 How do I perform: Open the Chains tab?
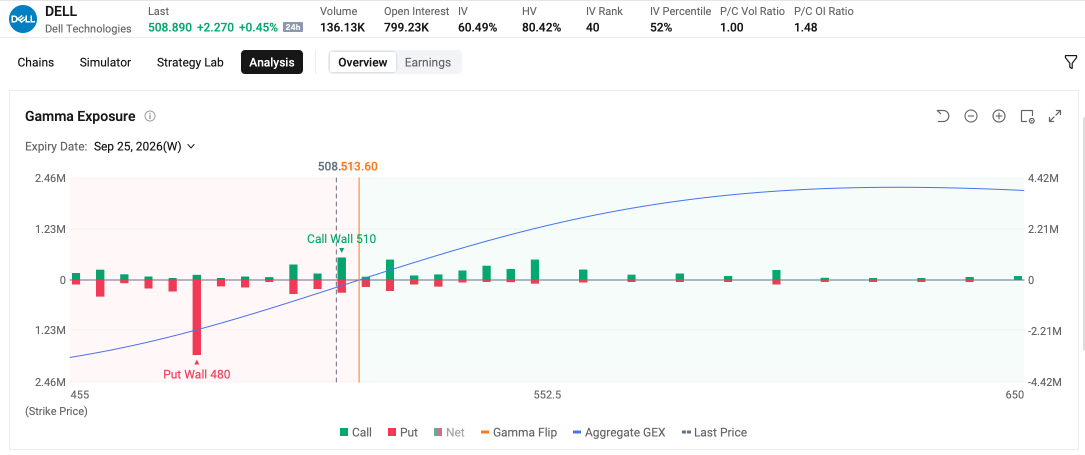tap(35, 62)
